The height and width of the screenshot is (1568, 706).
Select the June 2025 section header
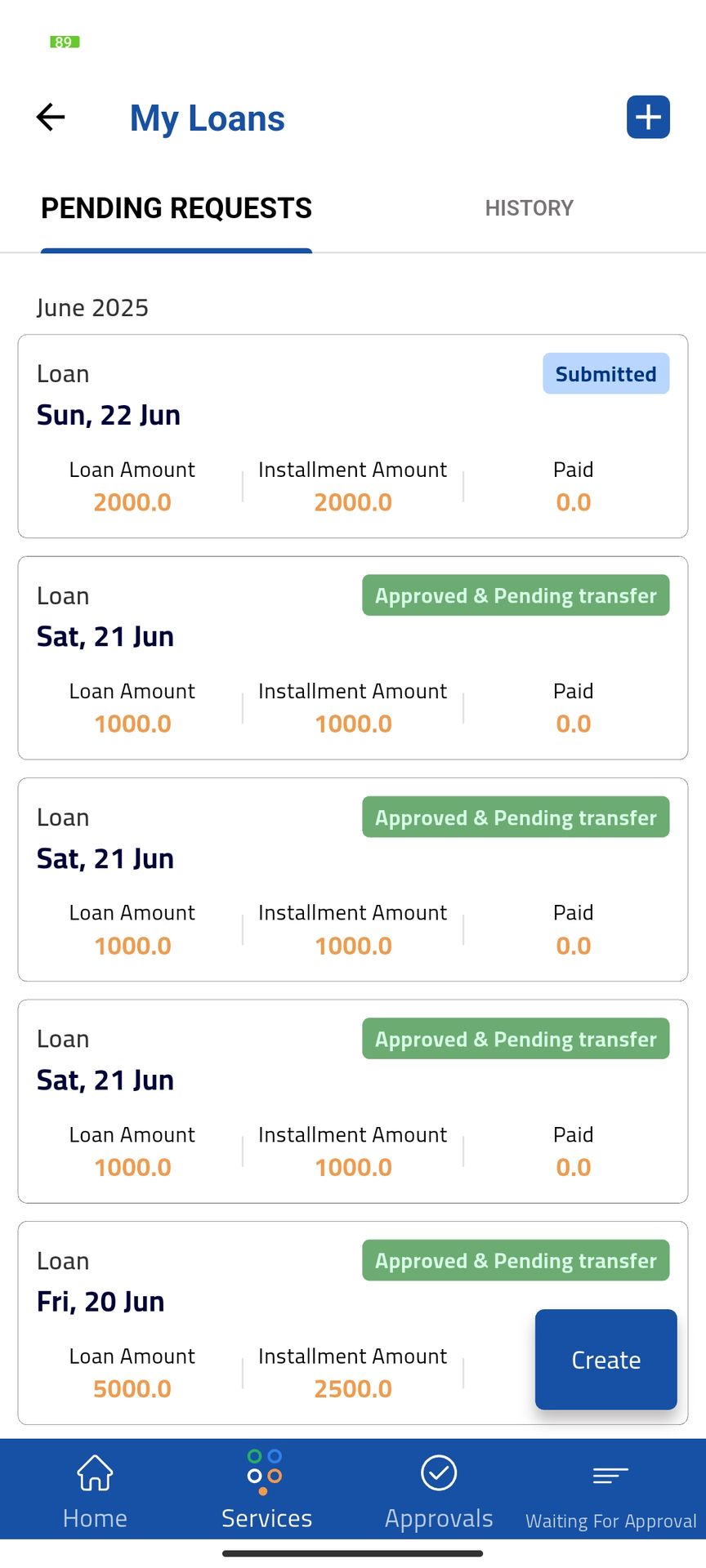click(92, 308)
